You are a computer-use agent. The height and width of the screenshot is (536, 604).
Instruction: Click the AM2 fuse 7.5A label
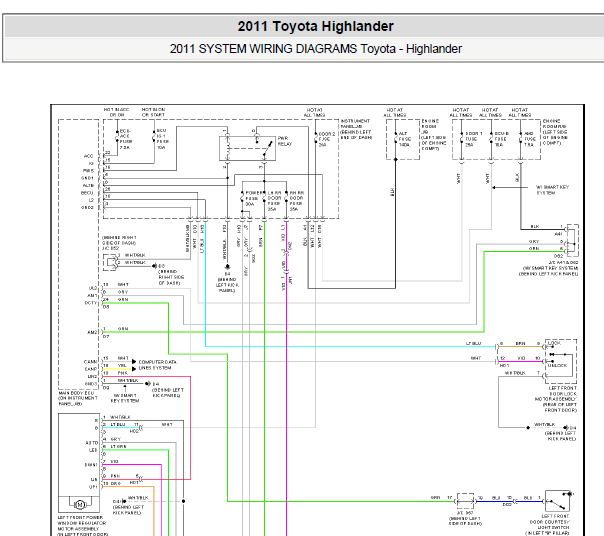pyautogui.click(x=530, y=139)
